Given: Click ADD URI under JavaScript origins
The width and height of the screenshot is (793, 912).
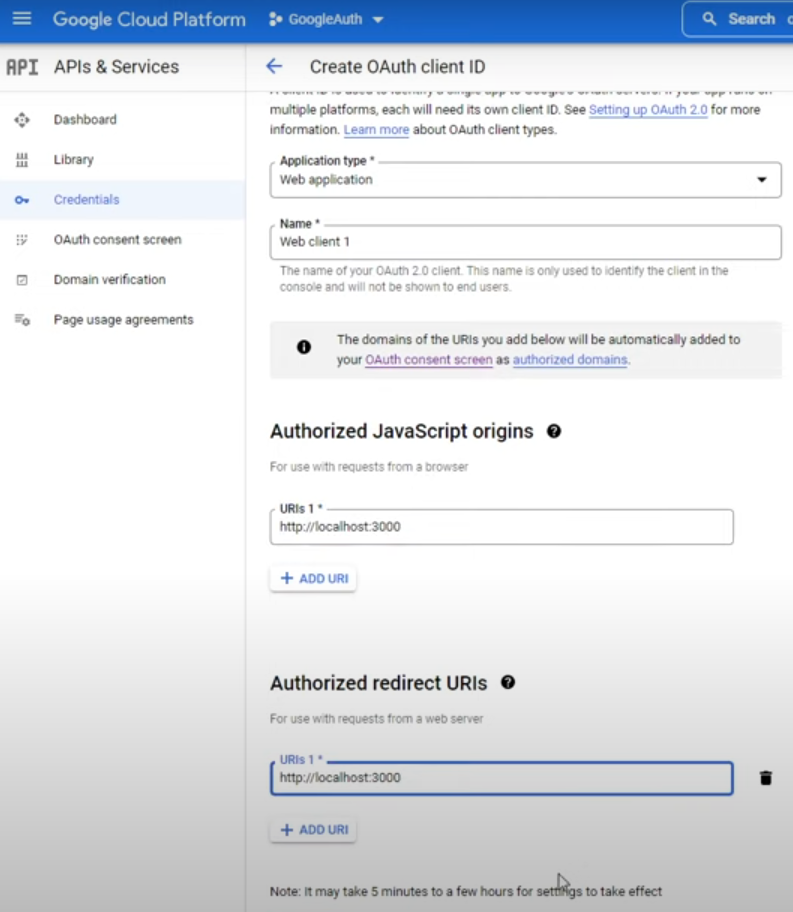Looking at the screenshot, I should [313, 578].
